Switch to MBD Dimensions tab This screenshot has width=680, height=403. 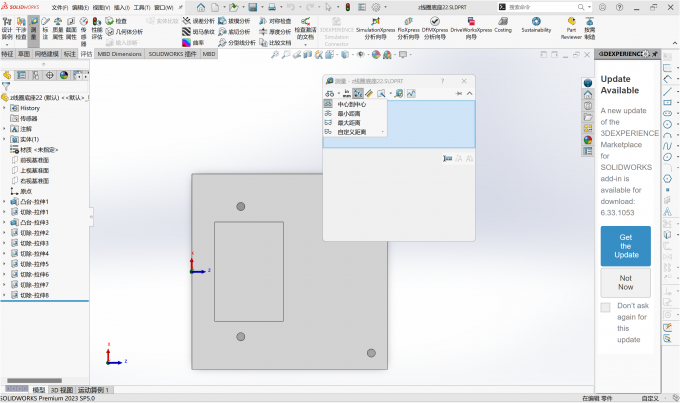click(119, 54)
